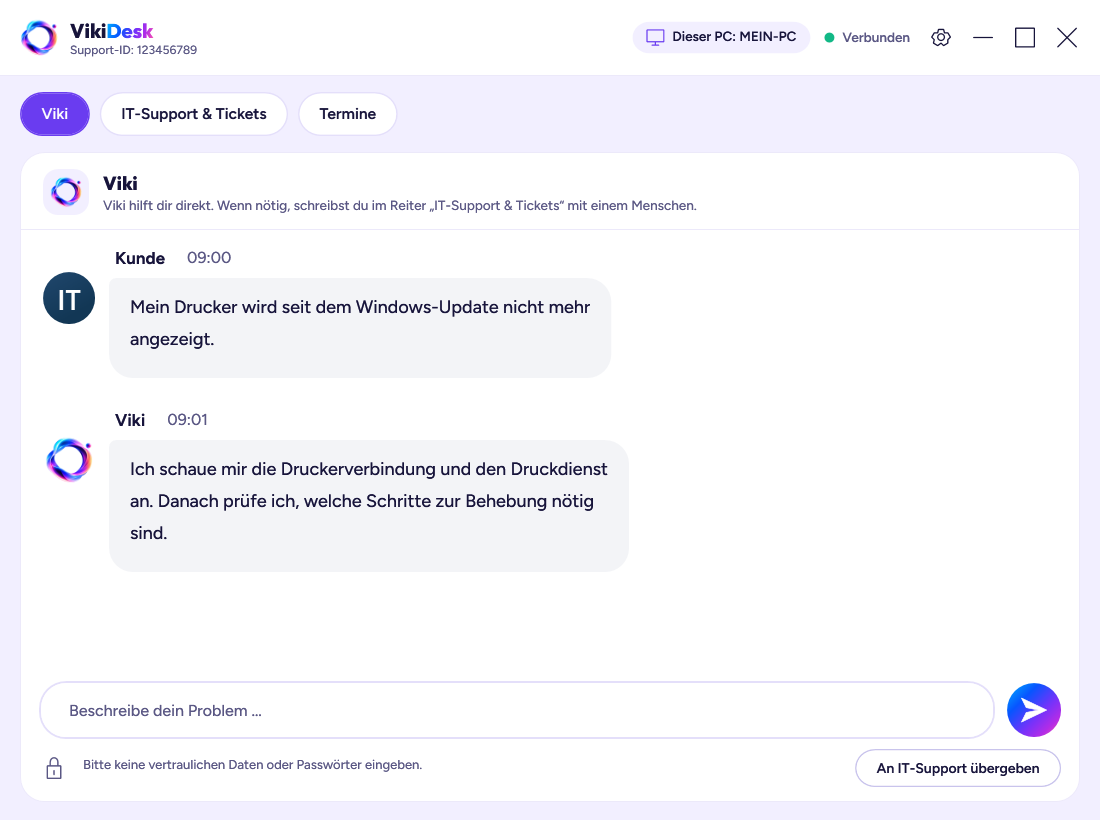Screen dimensions: 1100x820
Task: Maximize the VikiDesk window
Action: click(x=1025, y=37)
